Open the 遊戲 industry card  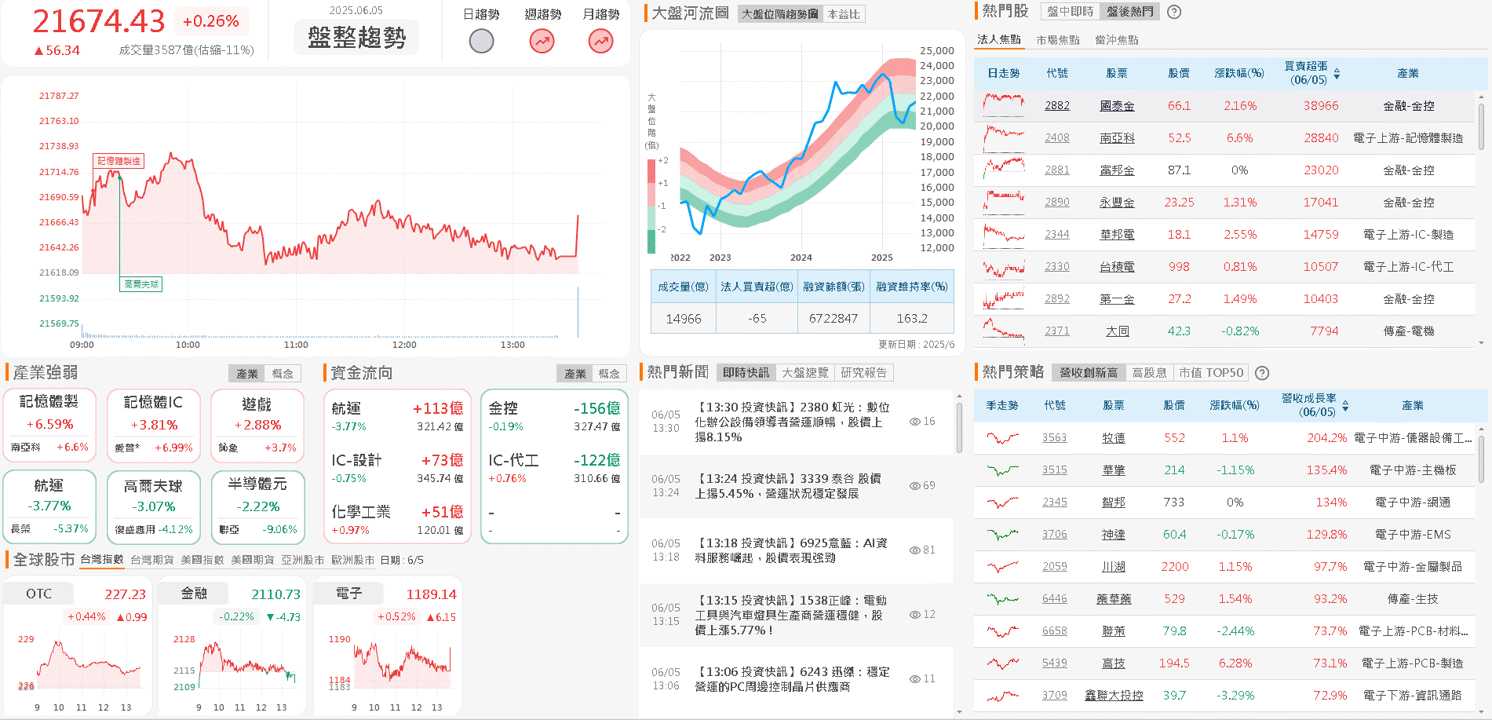[x=257, y=426]
